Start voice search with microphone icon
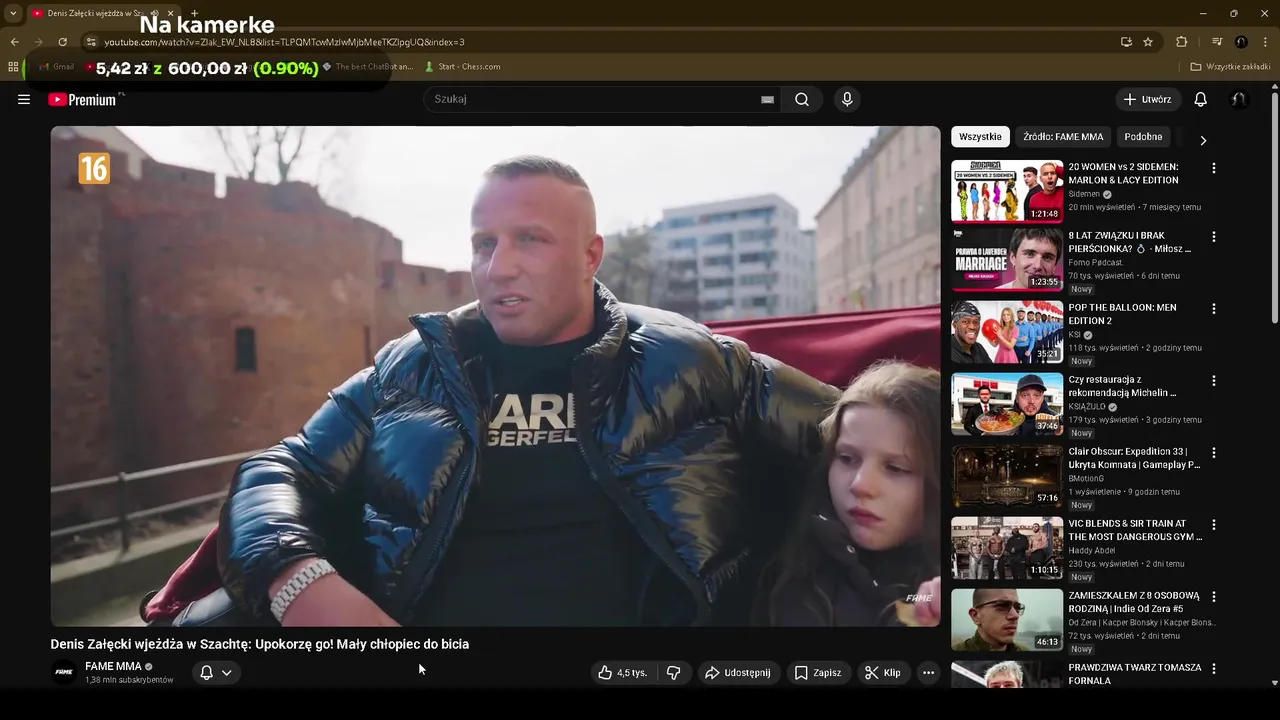This screenshot has width=1280, height=720. click(x=847, y=99)
